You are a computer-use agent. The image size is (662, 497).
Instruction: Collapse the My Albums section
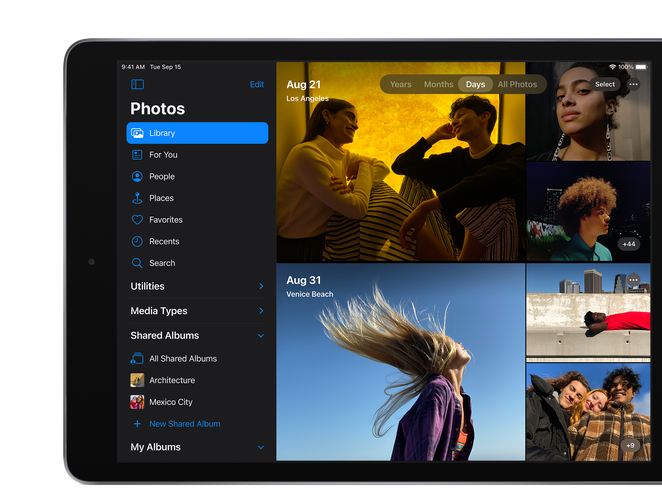click(261, 448)
